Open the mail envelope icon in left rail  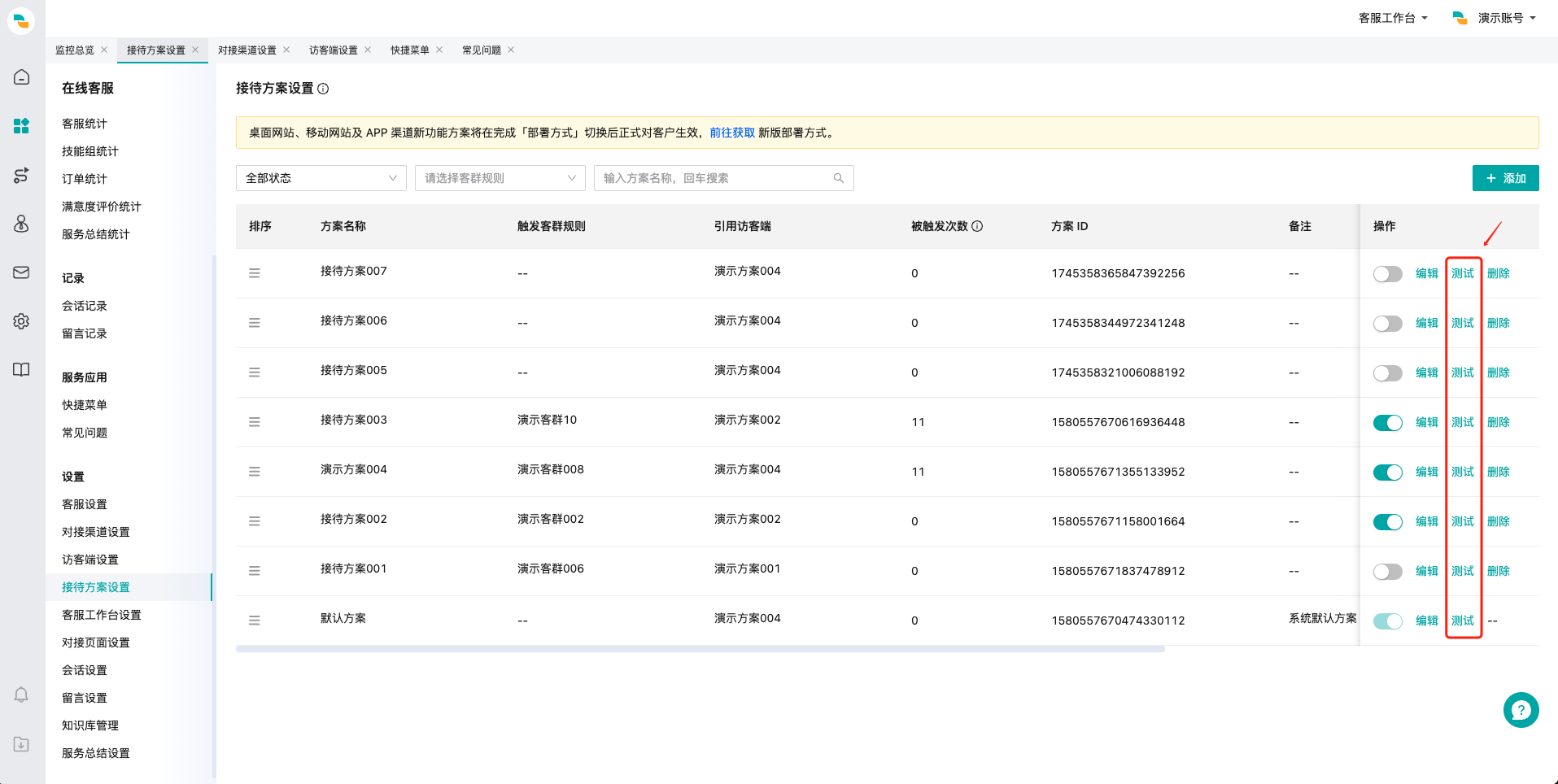[22, 272]
